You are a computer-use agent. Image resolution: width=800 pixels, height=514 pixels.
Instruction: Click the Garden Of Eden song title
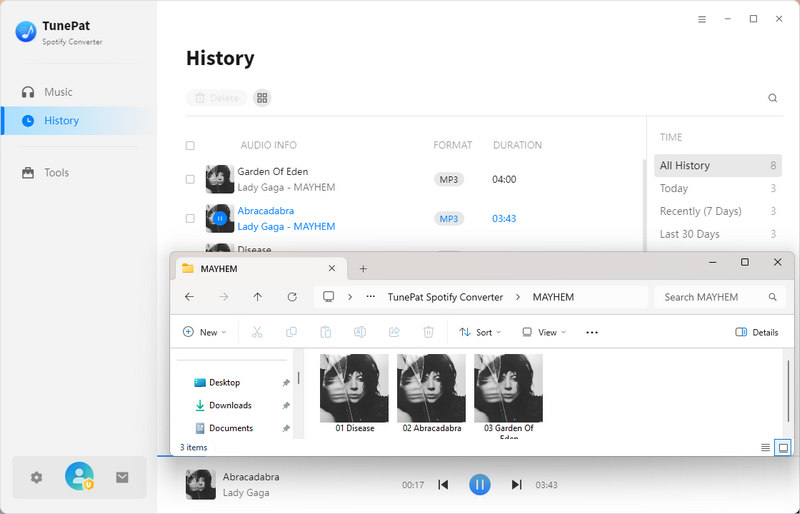point(272,172)
